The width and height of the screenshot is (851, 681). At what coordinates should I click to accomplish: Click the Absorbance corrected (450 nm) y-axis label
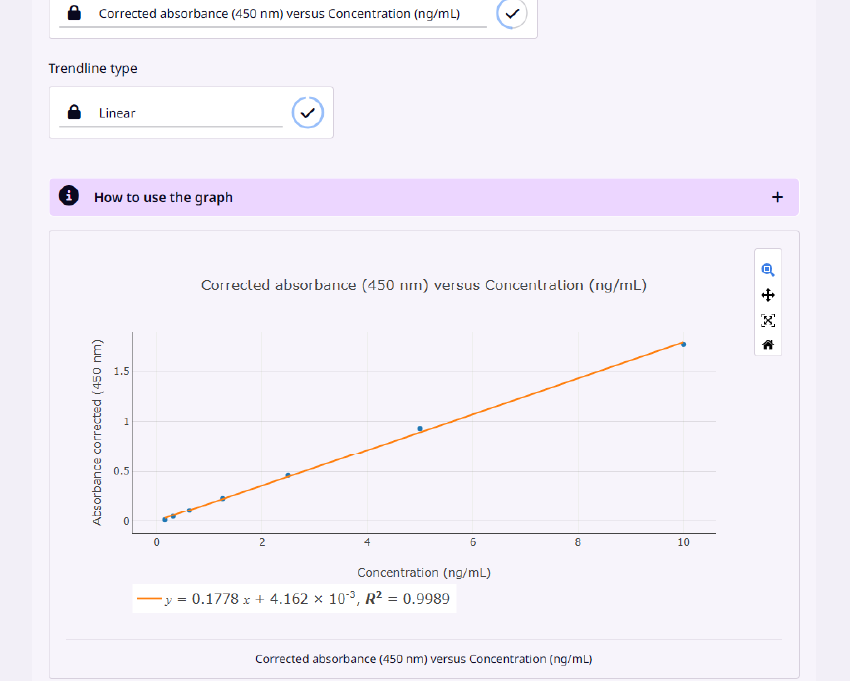[97, 432]
